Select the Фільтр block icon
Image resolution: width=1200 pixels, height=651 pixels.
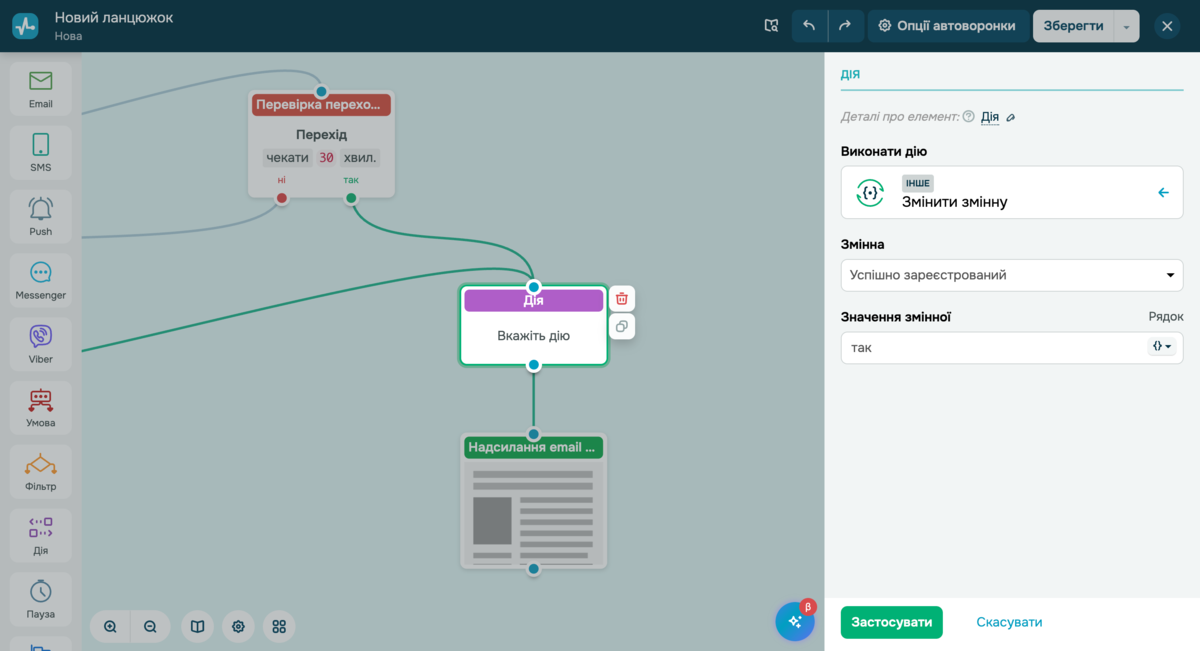40,472
